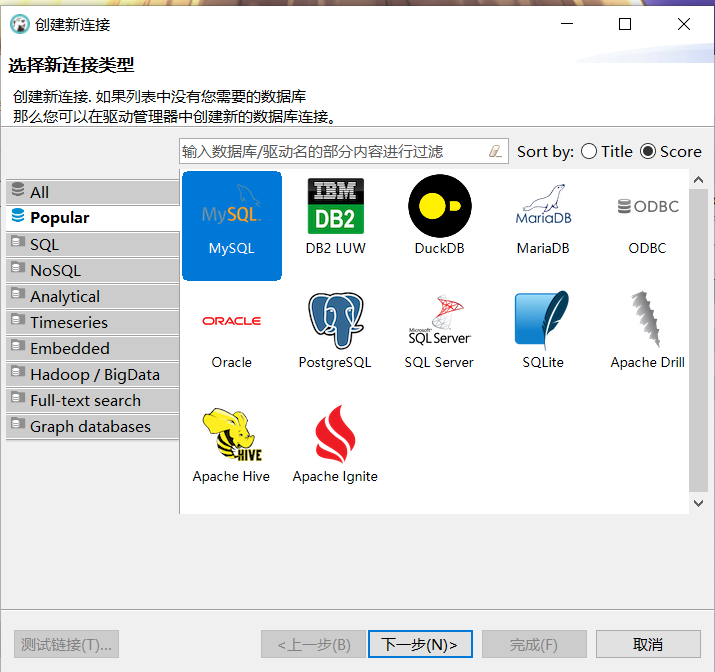Minimize the 创建新连接 dialog

[x=567, y=24]
